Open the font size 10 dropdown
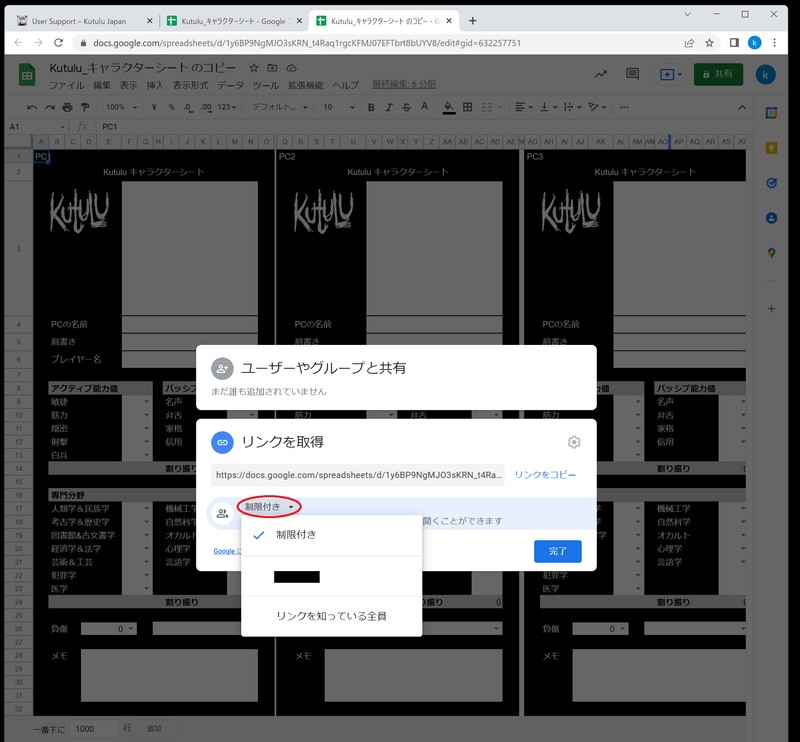The image size is (800, 742). pyautogui.click(x=339, y=107)
